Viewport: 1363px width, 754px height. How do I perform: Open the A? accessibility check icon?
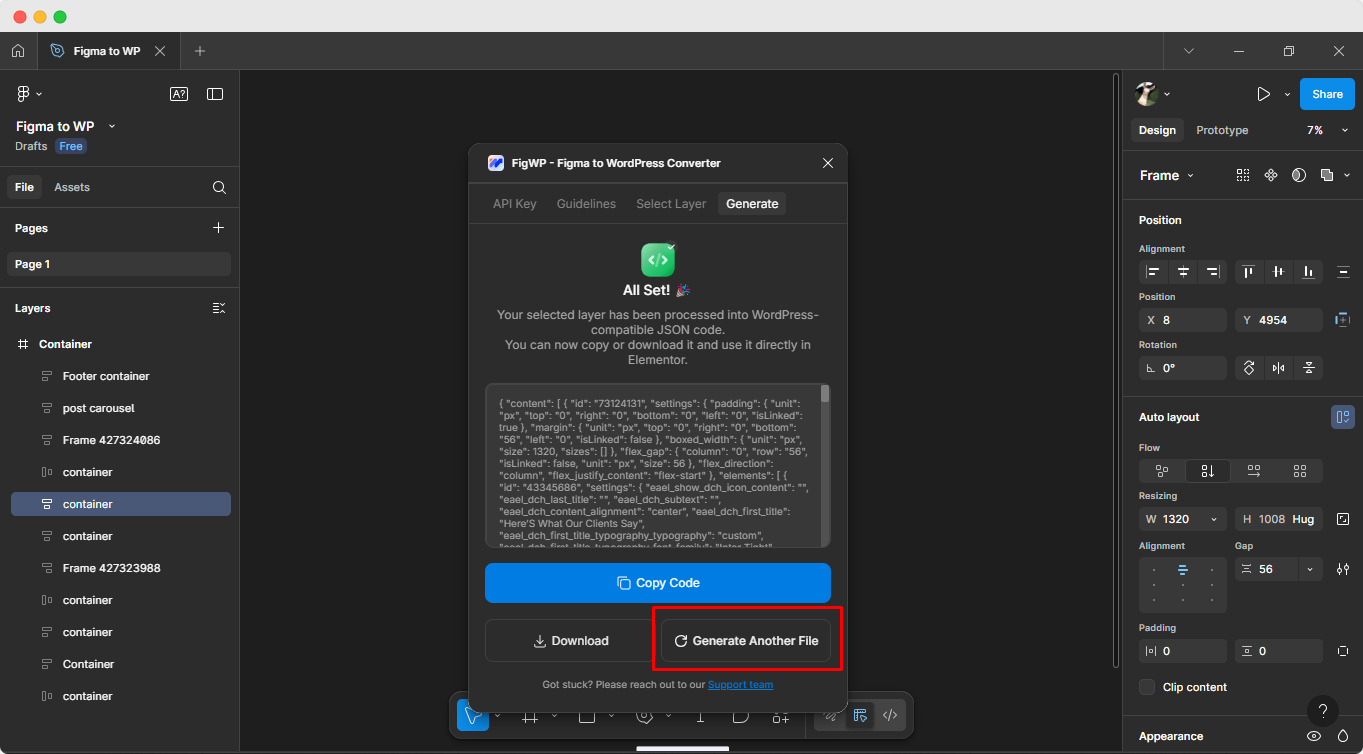click(179, 94)
